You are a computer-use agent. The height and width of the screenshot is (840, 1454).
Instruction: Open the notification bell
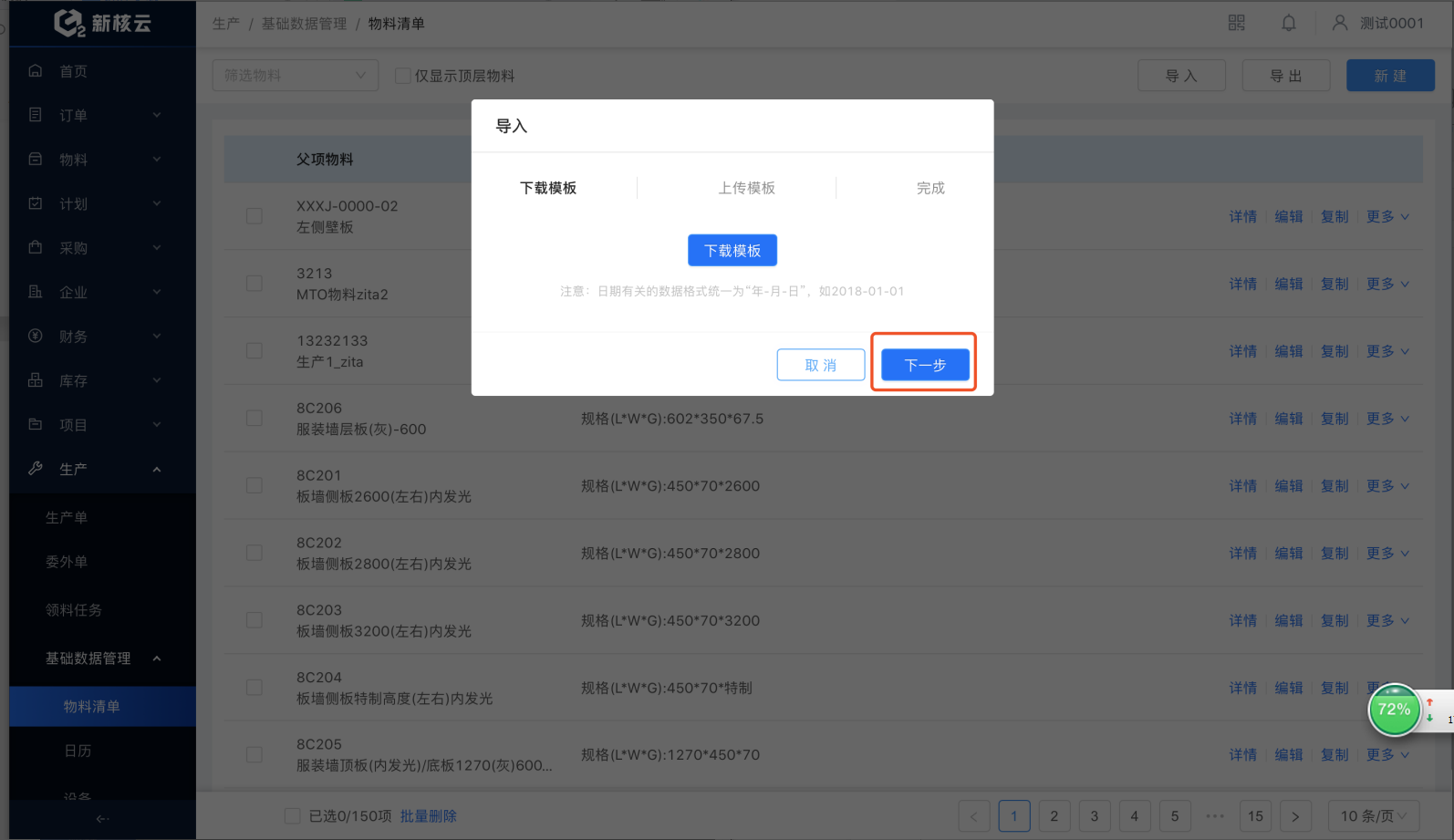(x=1288, y=23)
